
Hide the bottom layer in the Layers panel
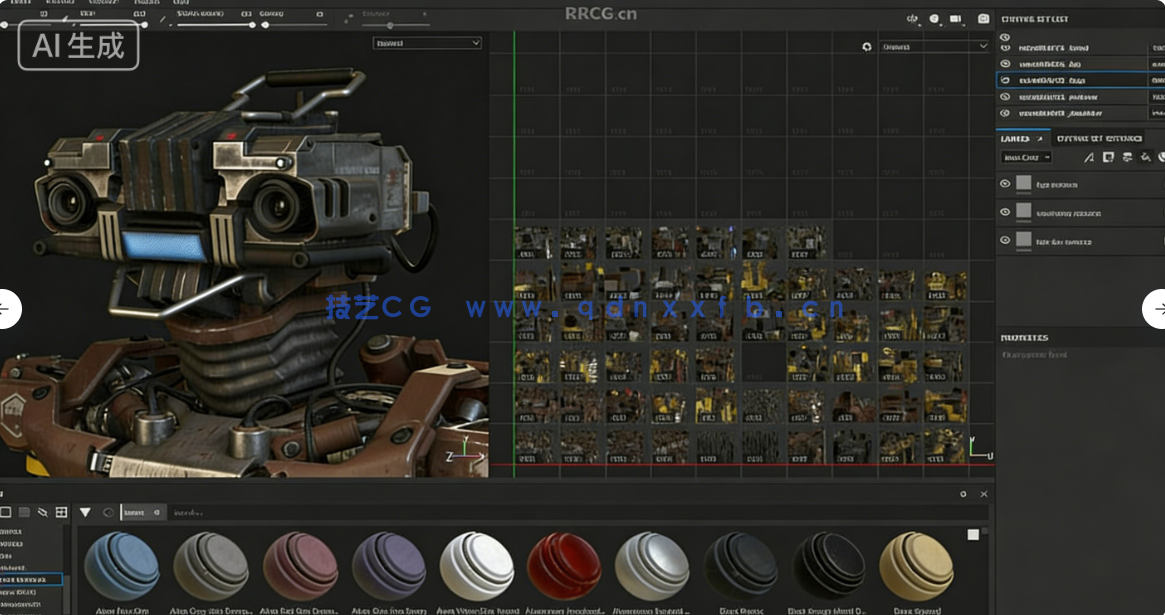1005,241
